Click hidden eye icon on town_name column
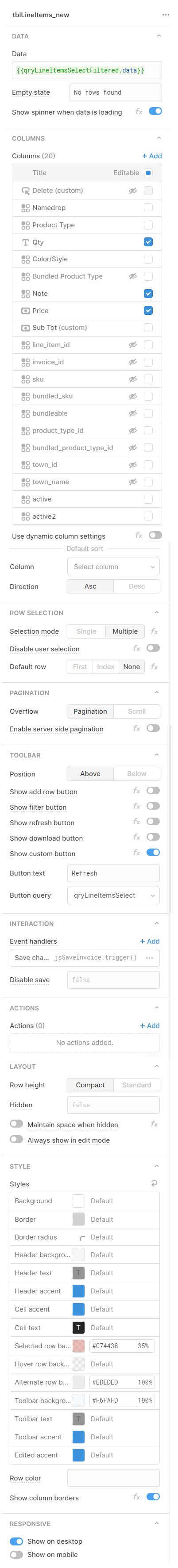The image size is (178, 1568). coord(132,482)
